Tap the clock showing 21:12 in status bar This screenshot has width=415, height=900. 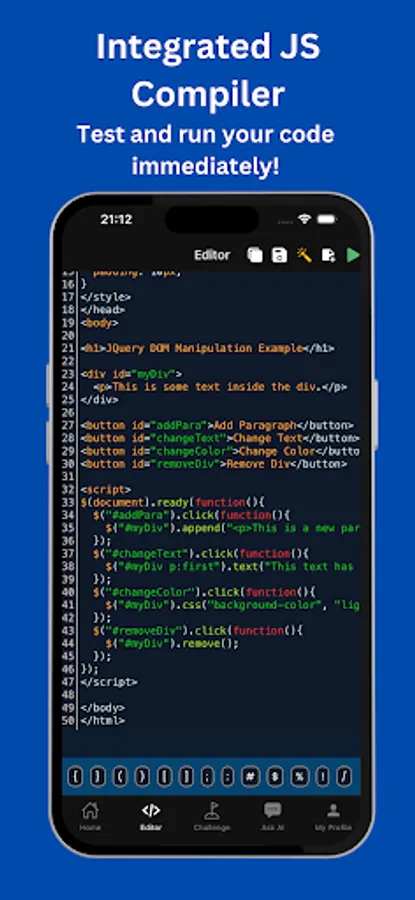[116, 219]
